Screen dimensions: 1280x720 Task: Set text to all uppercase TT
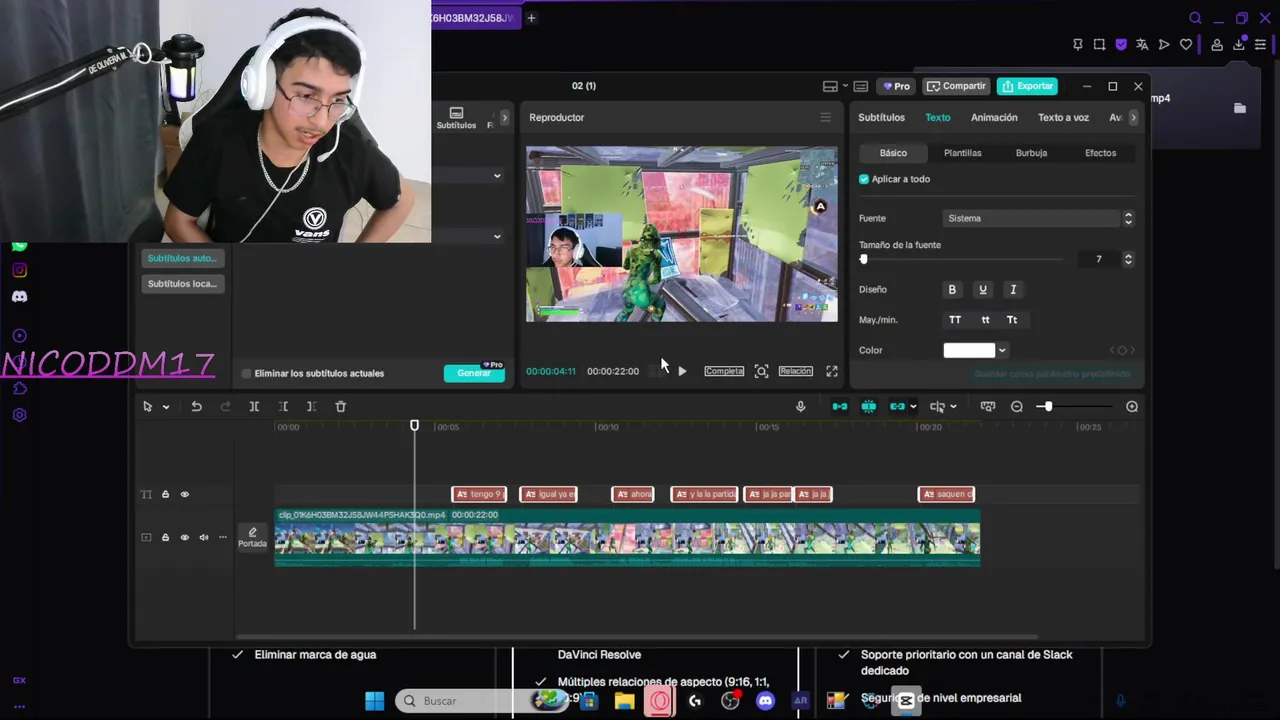coord(955,320)
